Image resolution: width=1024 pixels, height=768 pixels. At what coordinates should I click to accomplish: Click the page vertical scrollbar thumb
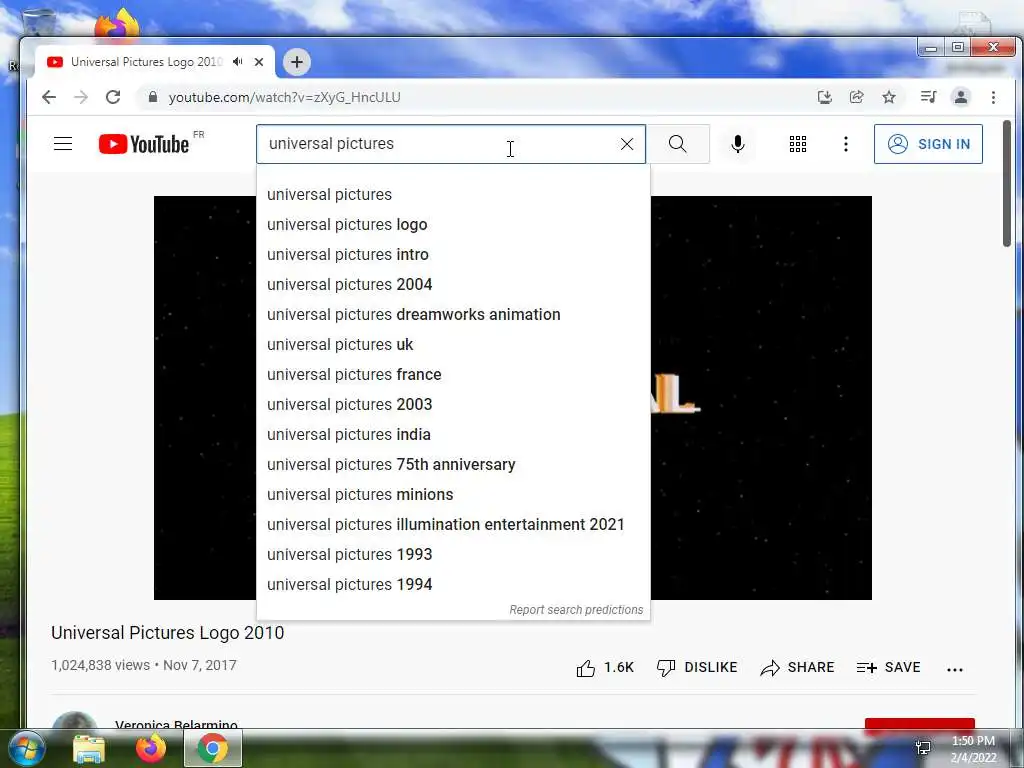[1006, 184]
